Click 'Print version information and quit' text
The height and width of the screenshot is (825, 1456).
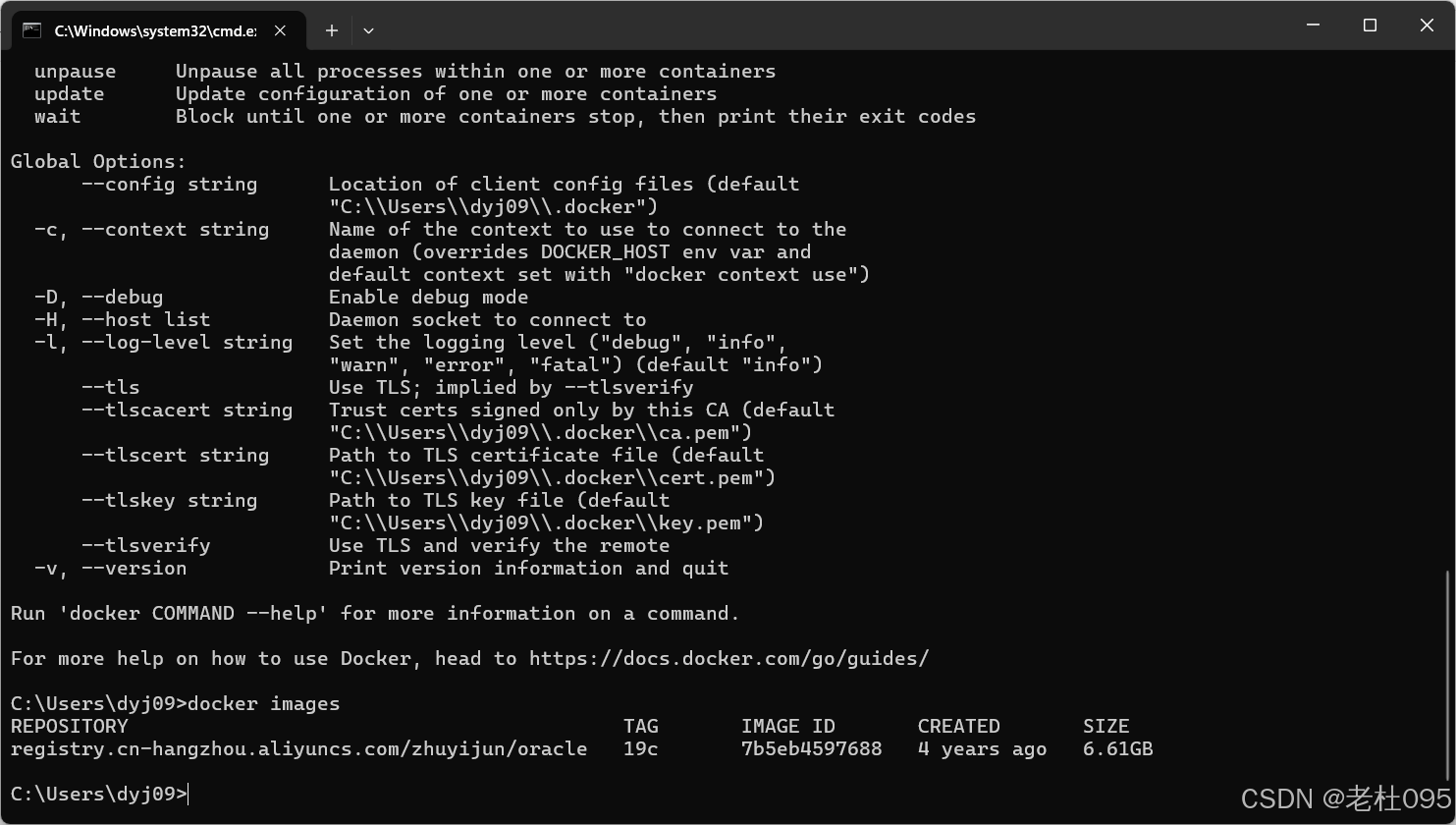point(528,568)
